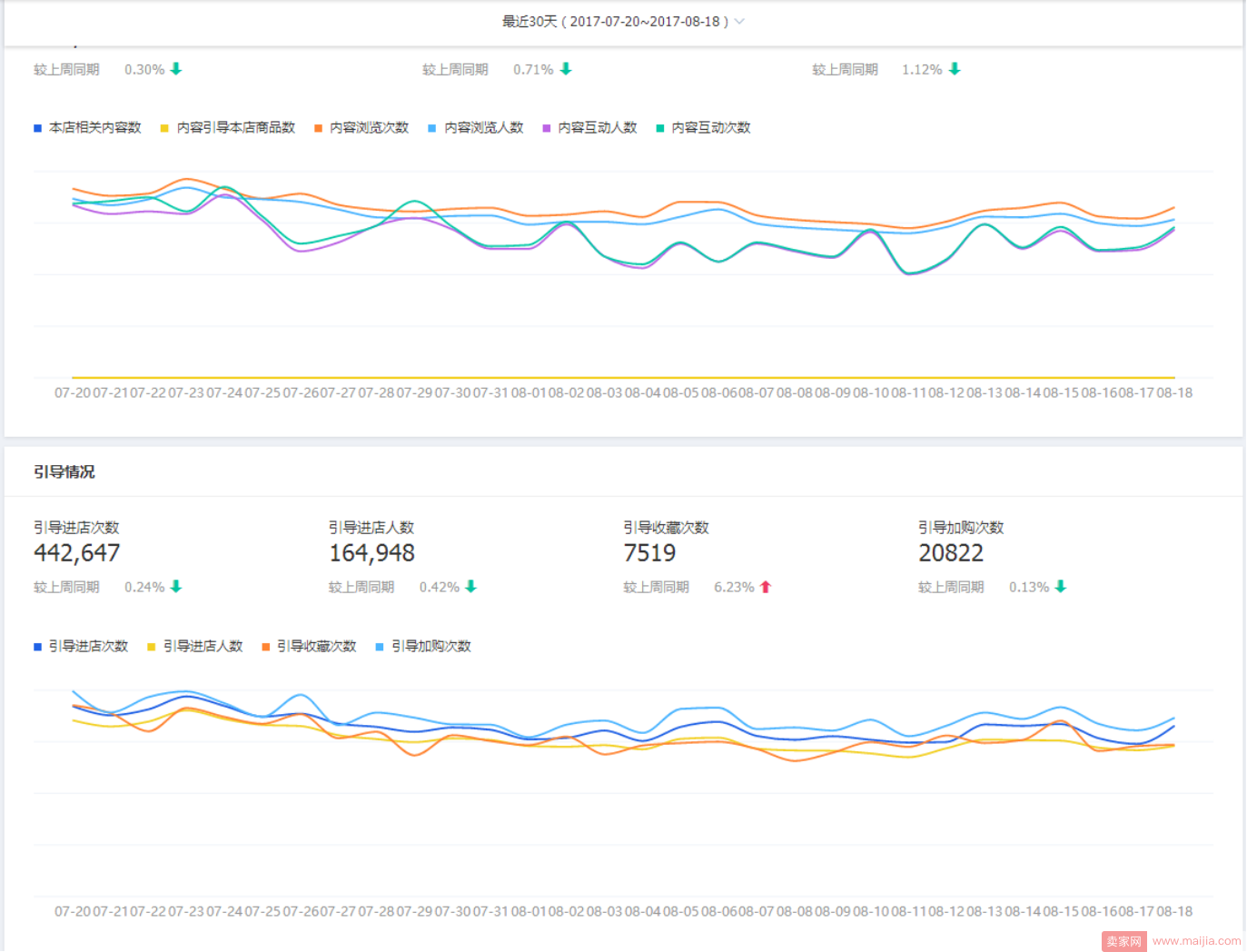Toggle the 引导进店人数 legend series
This screenshot has width=1247, height=952.
(195, 647)
